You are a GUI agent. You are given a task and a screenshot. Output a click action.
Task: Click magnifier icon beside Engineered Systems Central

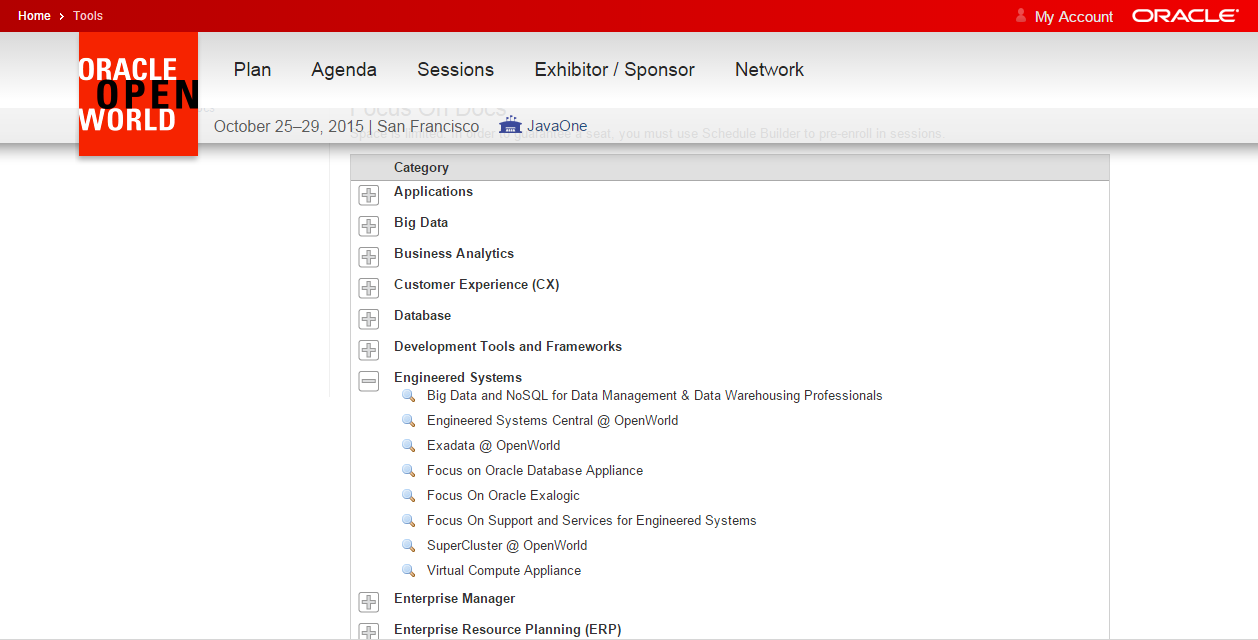click(408, 421)
